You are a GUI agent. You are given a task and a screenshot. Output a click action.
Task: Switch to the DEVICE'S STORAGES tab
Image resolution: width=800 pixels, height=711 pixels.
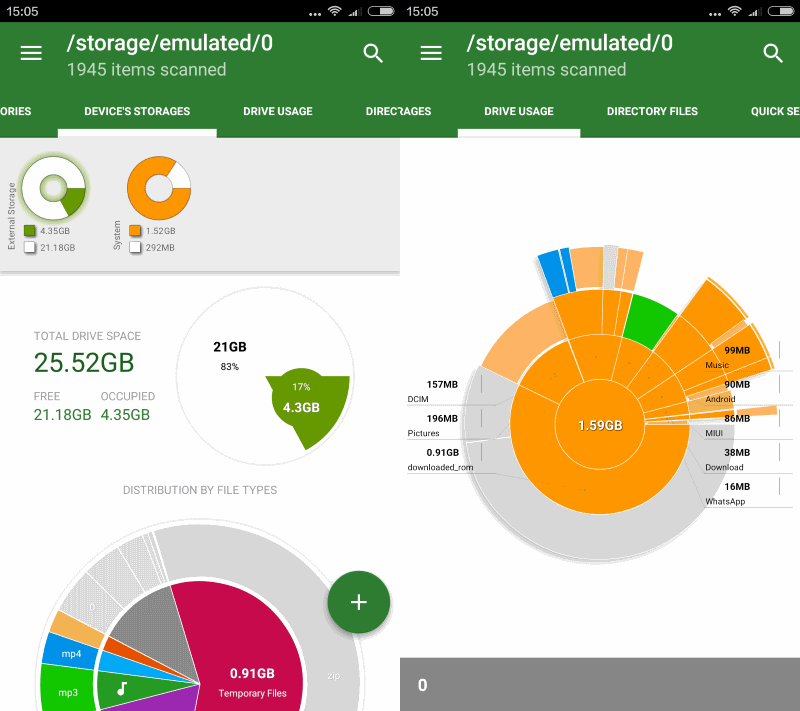(137, 111)
